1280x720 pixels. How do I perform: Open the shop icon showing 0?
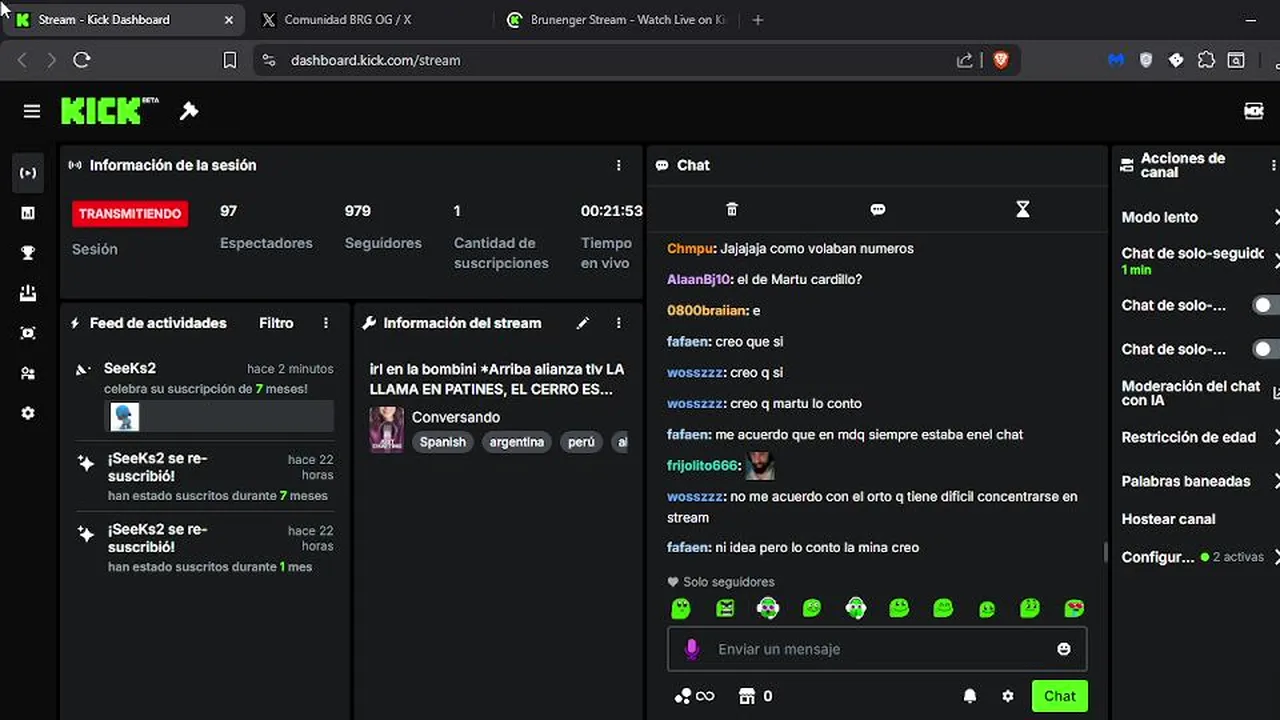[x=755, y=696]
